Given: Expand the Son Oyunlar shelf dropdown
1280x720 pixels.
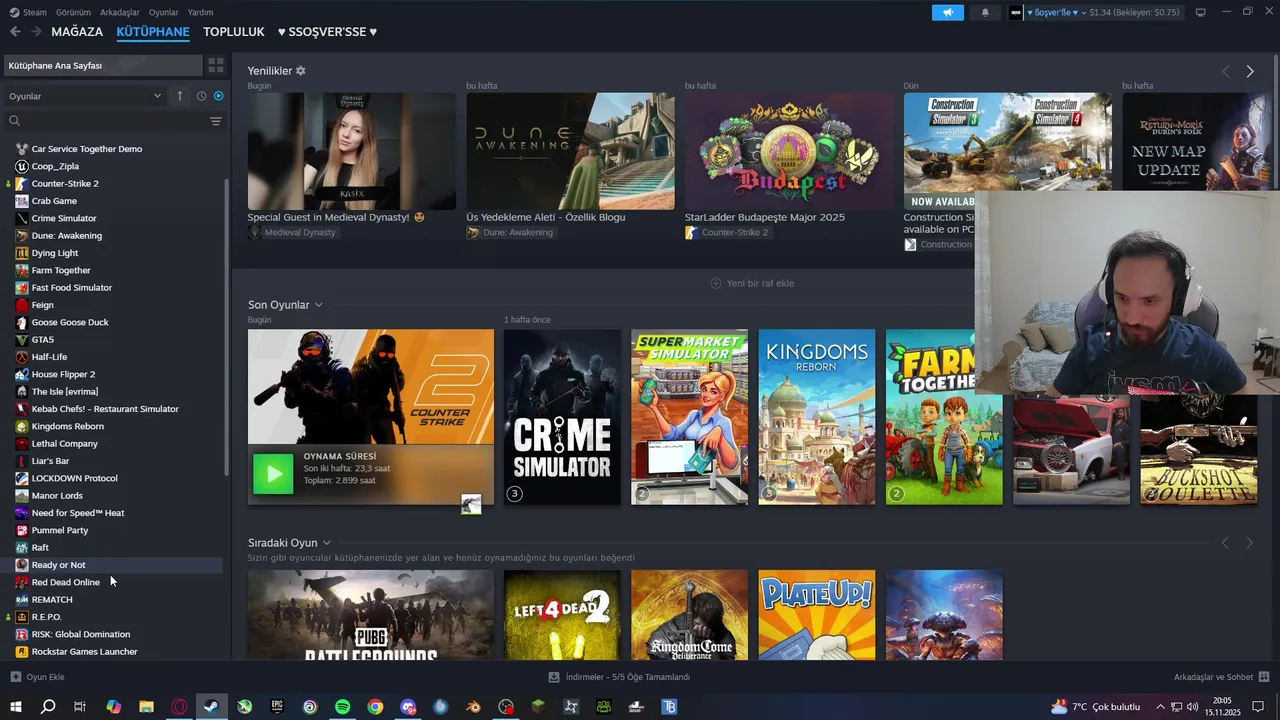Looking at the screenshot, I should (x=319, y=305).
